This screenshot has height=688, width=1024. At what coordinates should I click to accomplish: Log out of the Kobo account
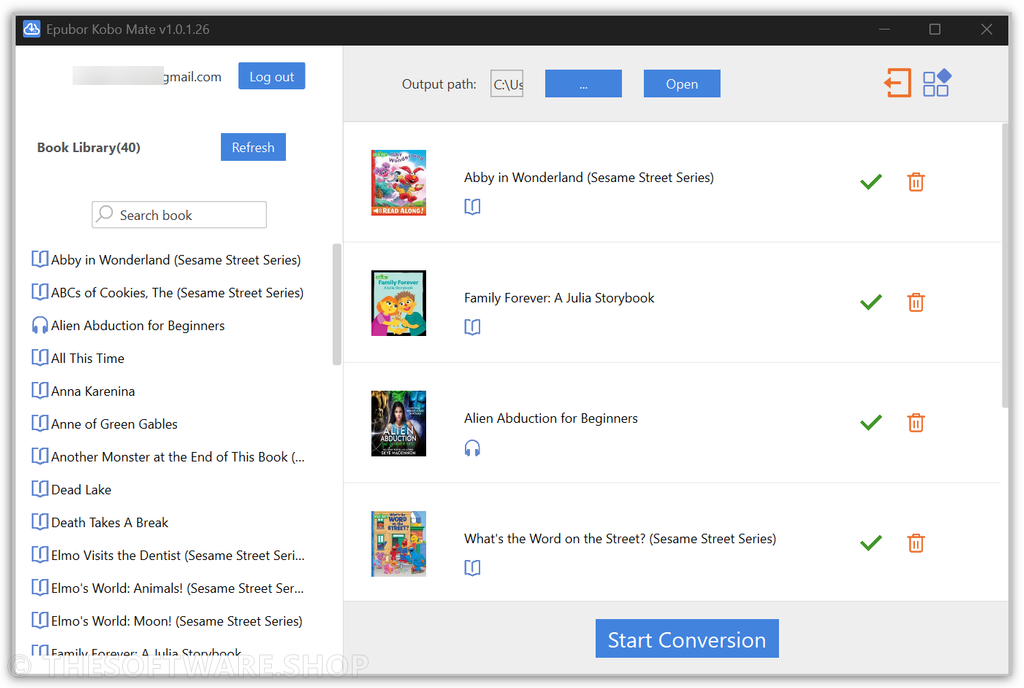[x=272, y=76]
